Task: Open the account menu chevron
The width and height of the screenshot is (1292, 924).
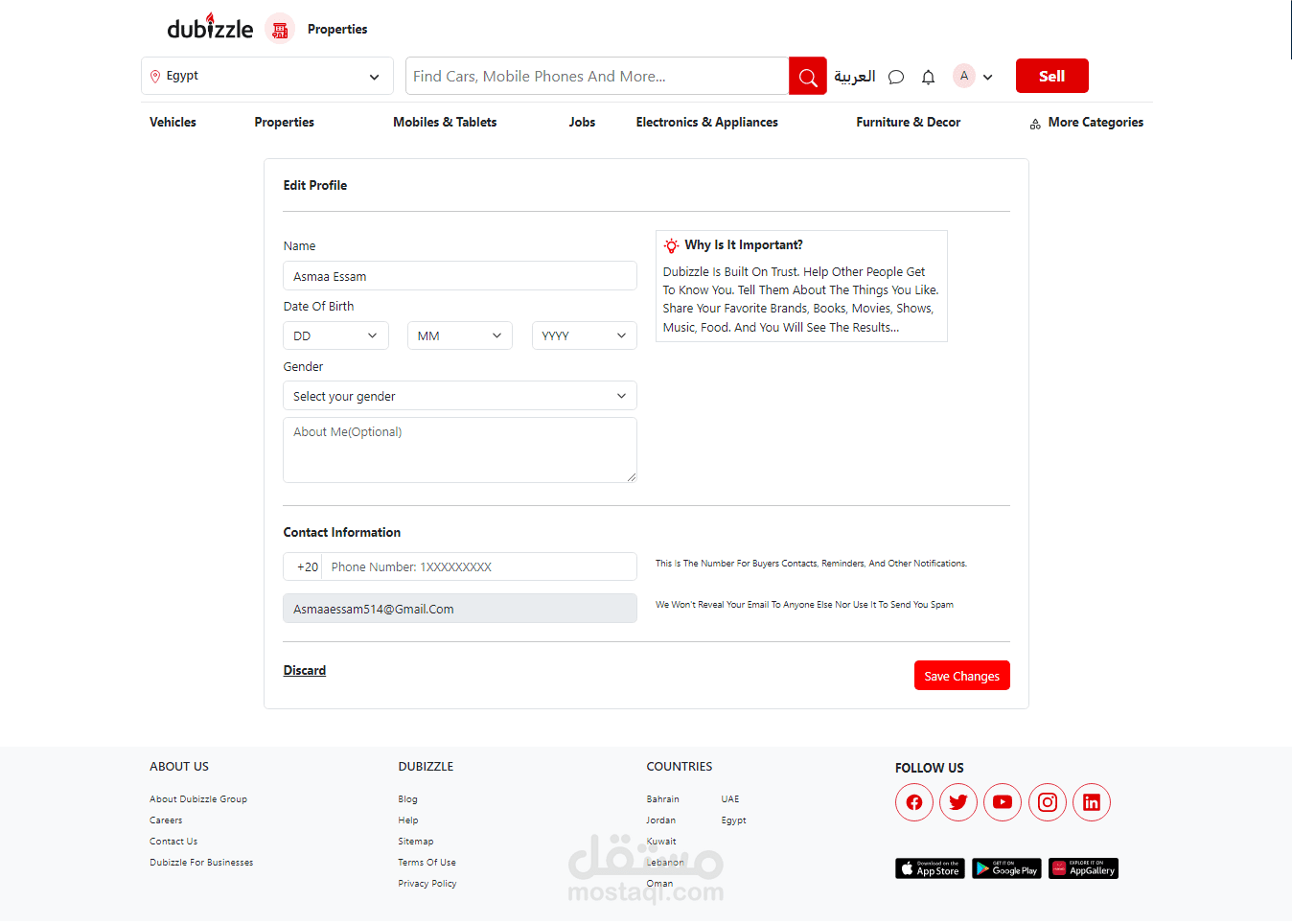Action: [988, 77]
